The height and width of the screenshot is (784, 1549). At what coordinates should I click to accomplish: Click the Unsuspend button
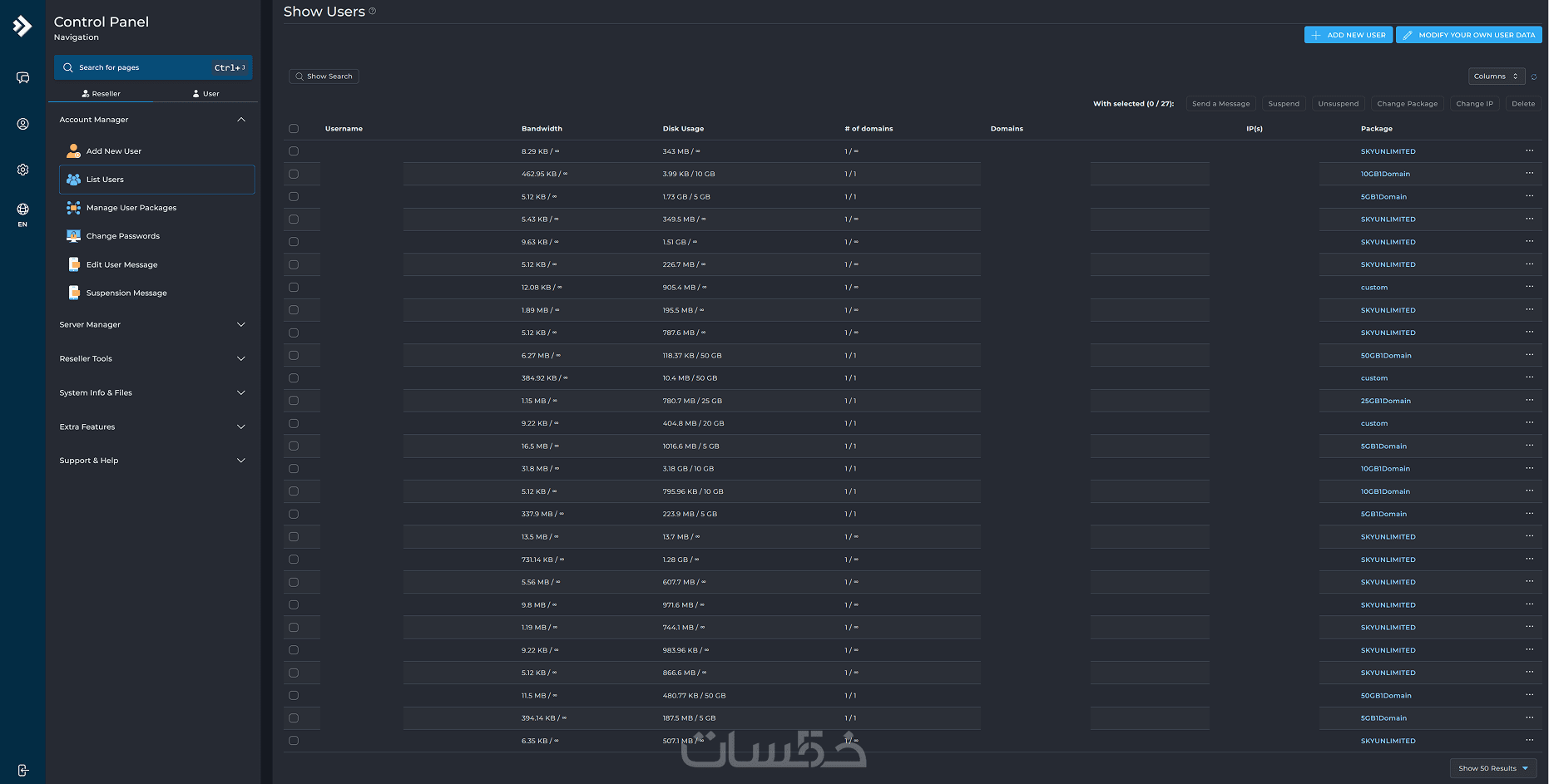[x=1339, y=104]
